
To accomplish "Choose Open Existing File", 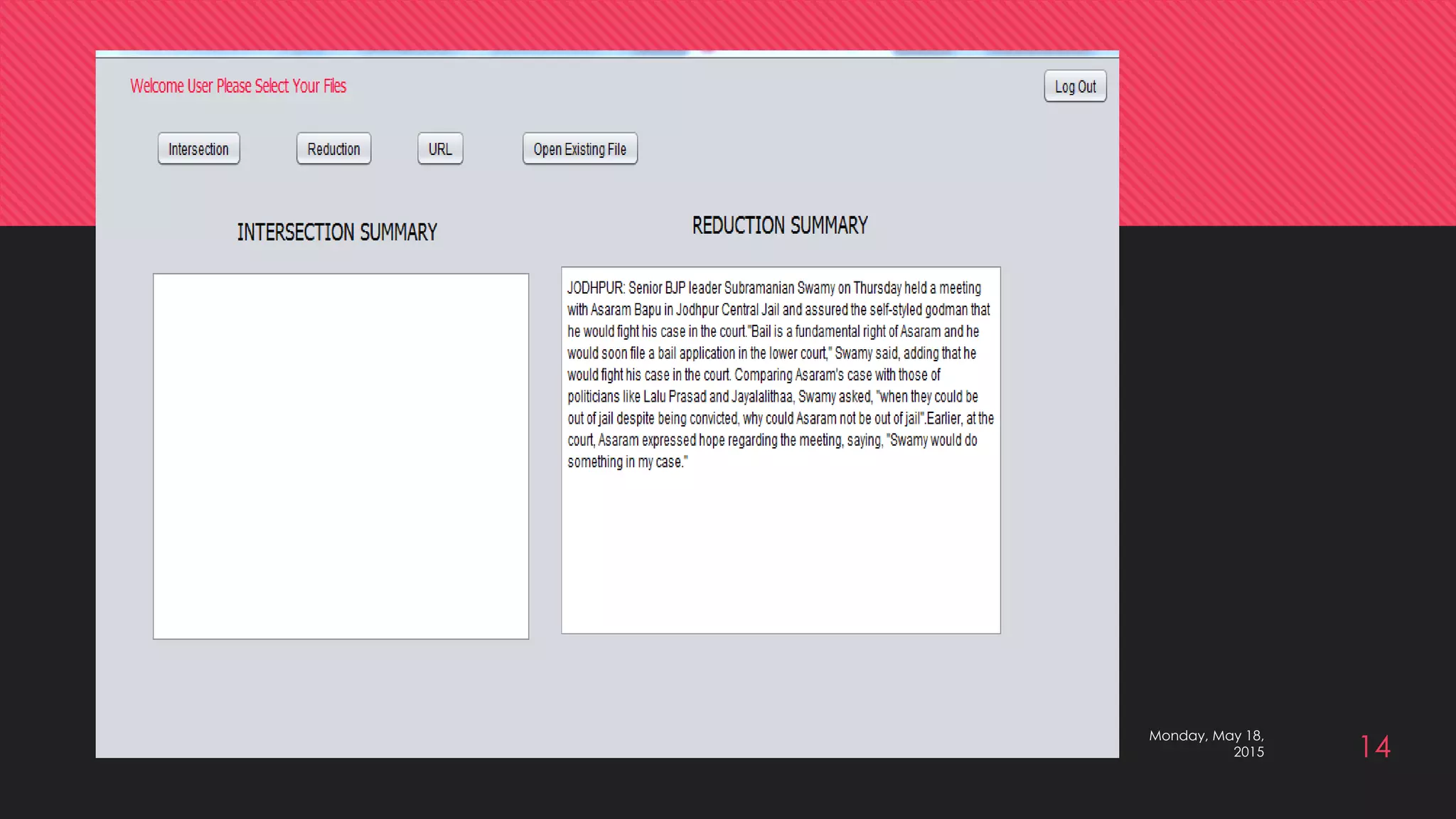I will click(x=579, y=149).
